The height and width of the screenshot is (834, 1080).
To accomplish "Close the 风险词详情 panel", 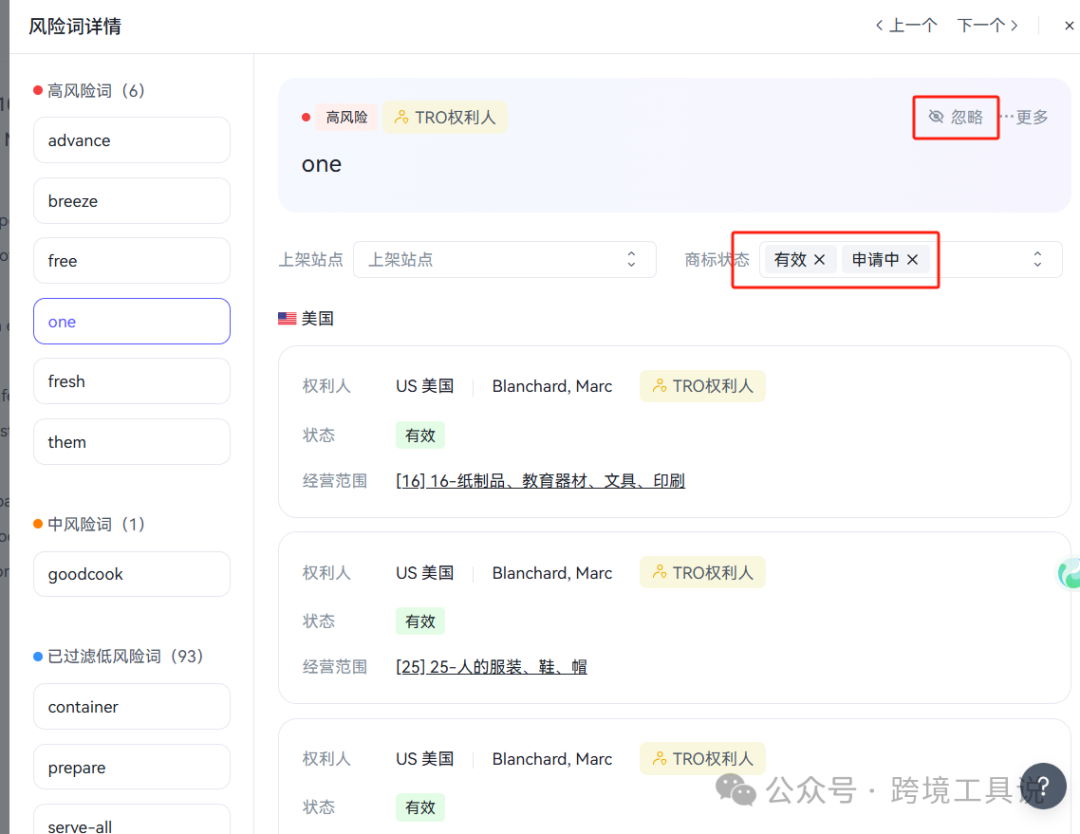I will (1068, 26).
